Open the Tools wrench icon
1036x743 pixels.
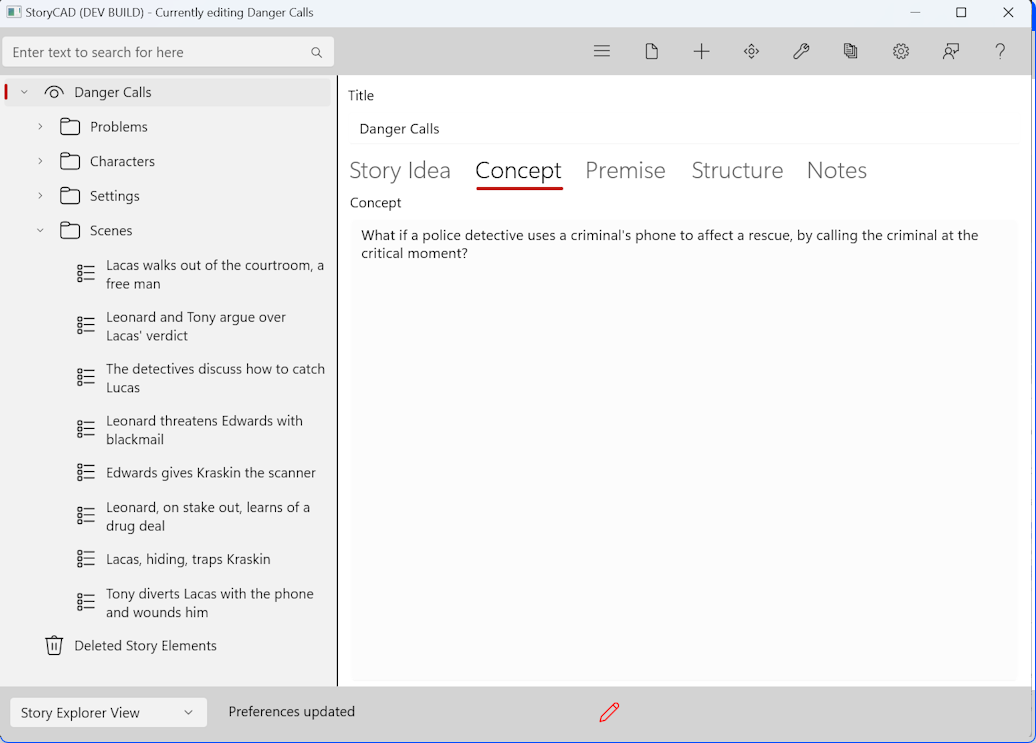point(801,52)
